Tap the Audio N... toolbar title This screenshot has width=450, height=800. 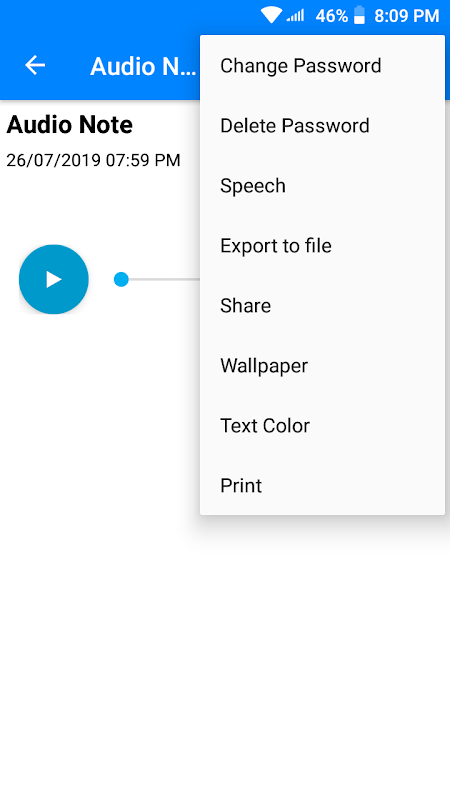tap(143, 66)
